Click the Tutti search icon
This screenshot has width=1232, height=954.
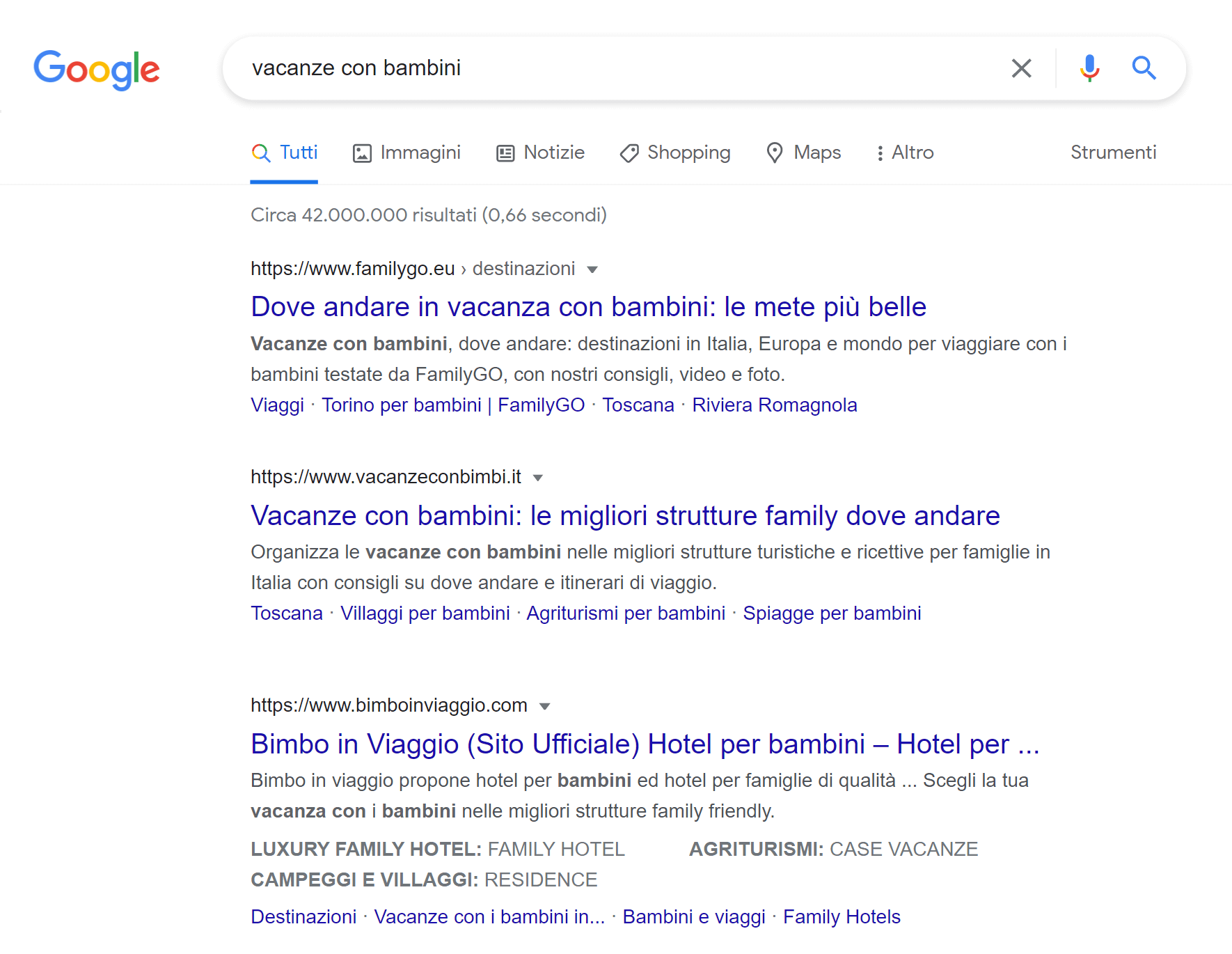point(261,153)
